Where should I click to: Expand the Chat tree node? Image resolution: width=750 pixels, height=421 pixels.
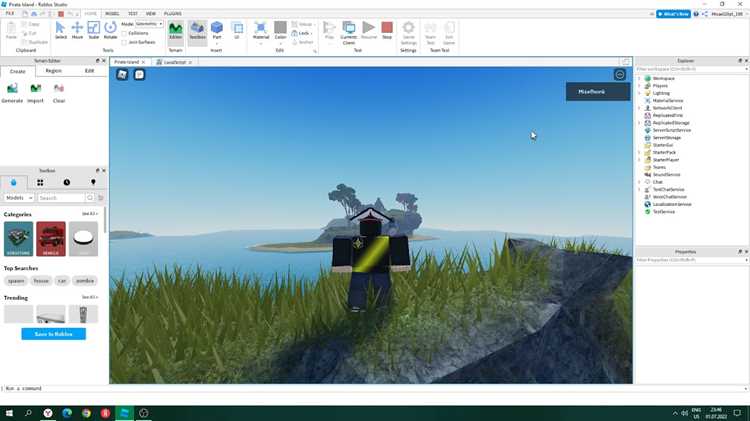[640, 182]
